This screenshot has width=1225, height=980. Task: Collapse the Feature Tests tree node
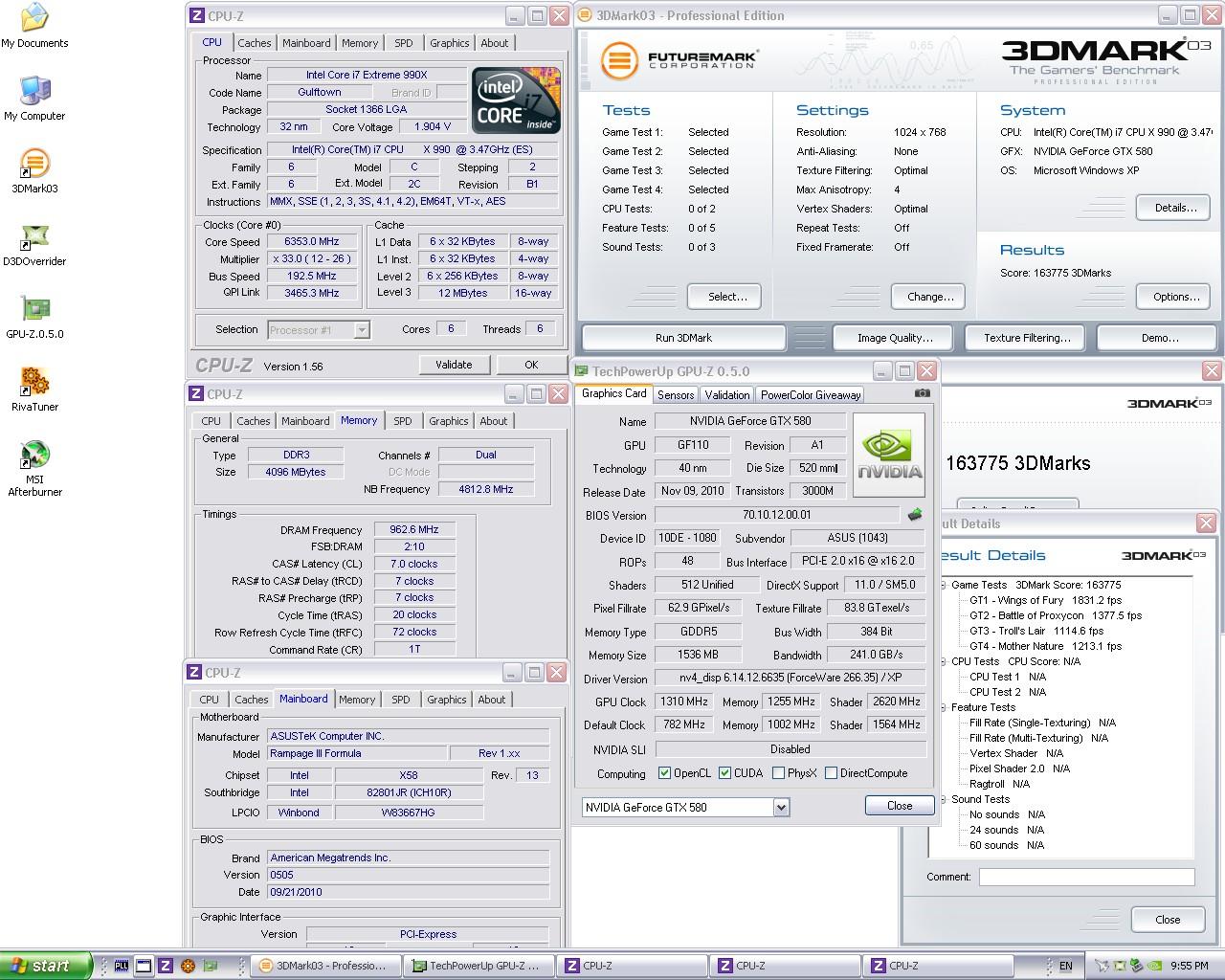pos(943,707)
